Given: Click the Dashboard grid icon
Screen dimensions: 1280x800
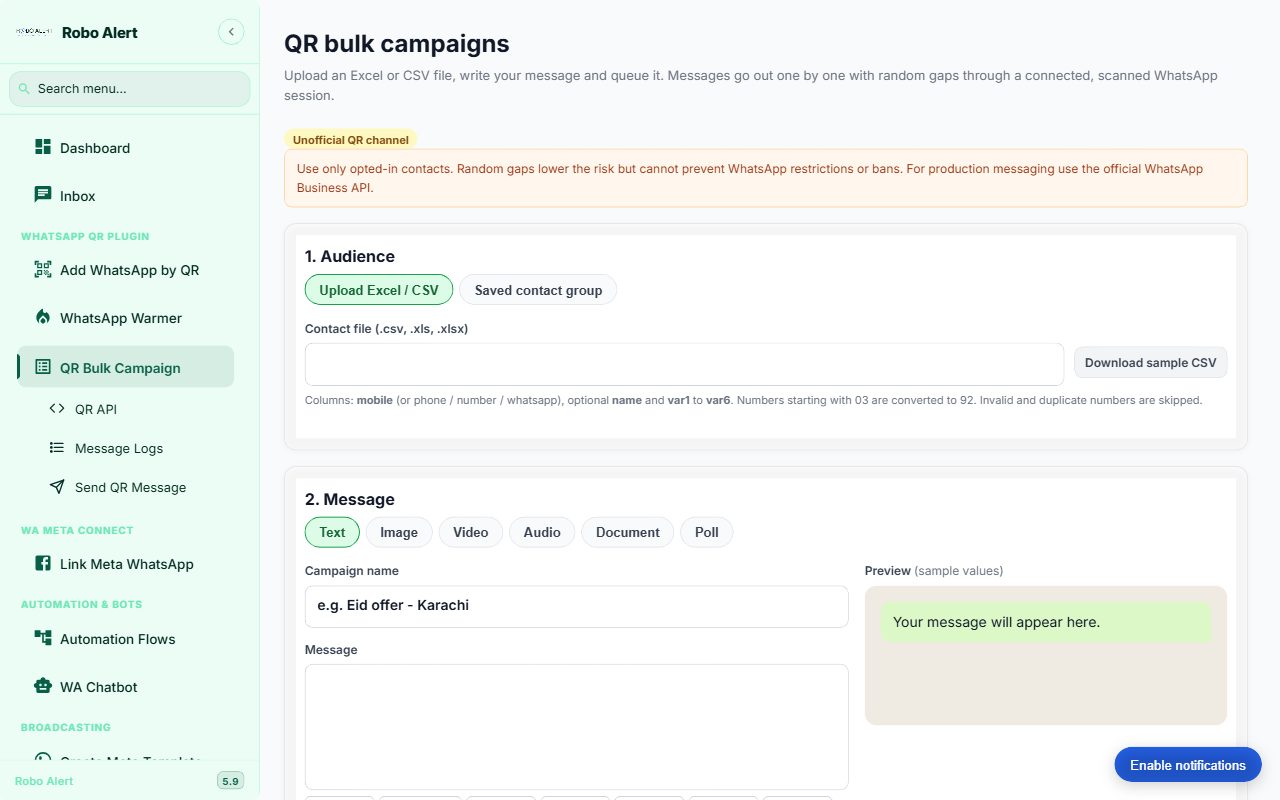Looking at the screenshot, I should 43,147.
